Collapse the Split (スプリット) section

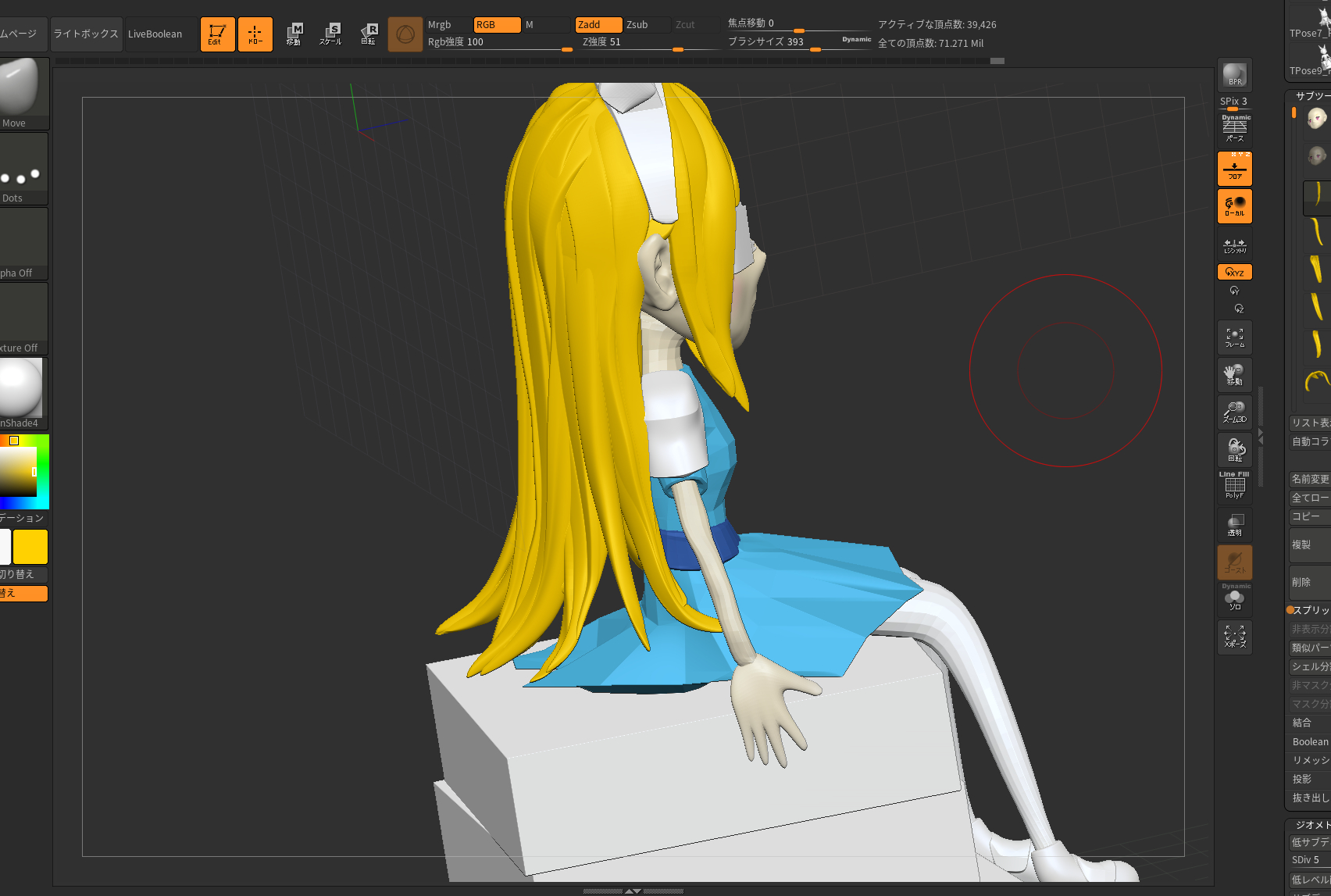(x=1310, y=610)
